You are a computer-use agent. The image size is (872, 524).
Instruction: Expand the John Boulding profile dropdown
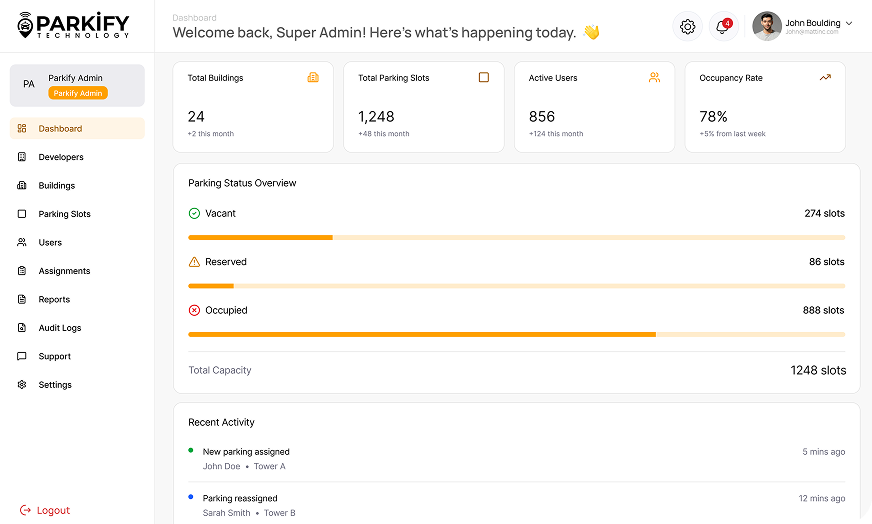tap(849, 23)
